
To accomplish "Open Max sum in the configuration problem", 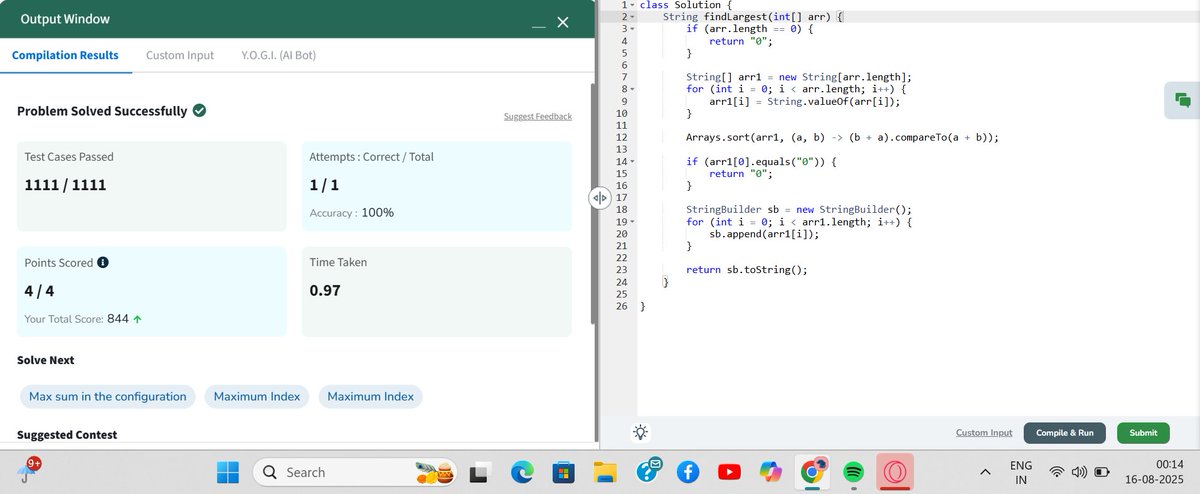I will pyautogui.click(x=108, y=397).
